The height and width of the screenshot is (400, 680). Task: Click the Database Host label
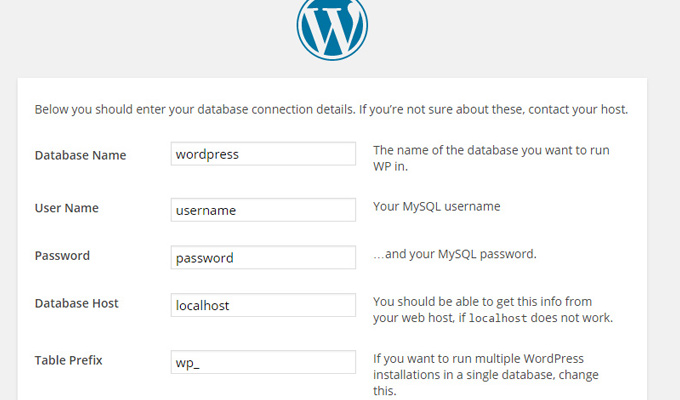coord(76,303)
